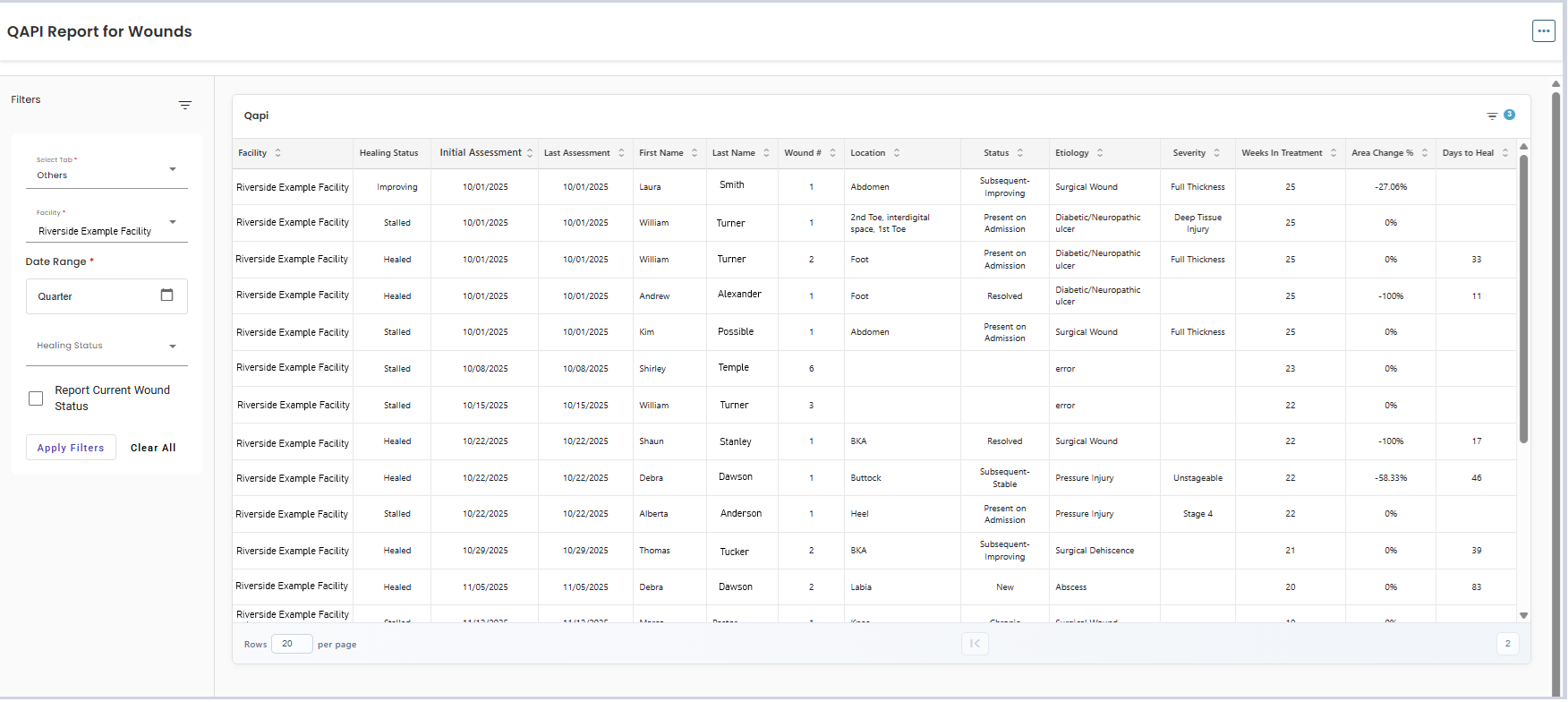Sort by Days to Heal column
Image resolution: width=1568 pixels, height=702 pixels.
pos(1505,153)
